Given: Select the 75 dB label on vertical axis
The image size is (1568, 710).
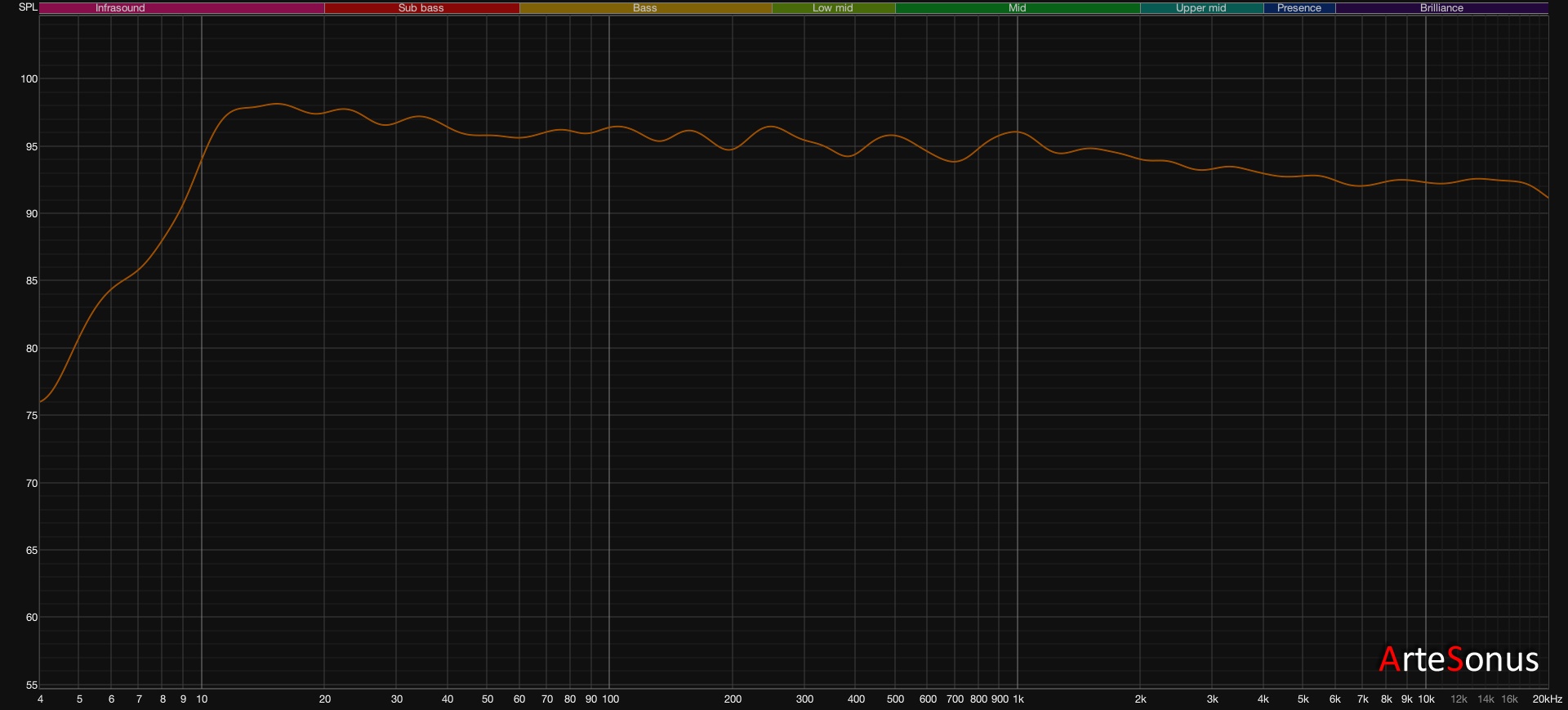Looking at the screenshot, I should [32, 416].
